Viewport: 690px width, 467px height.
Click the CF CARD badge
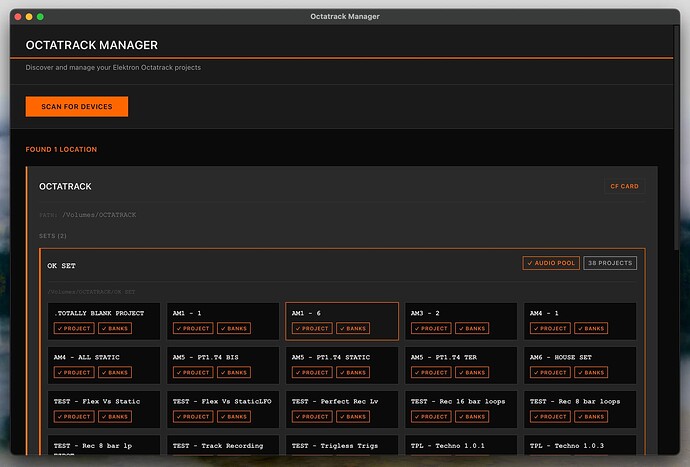[x=624, y=186]
